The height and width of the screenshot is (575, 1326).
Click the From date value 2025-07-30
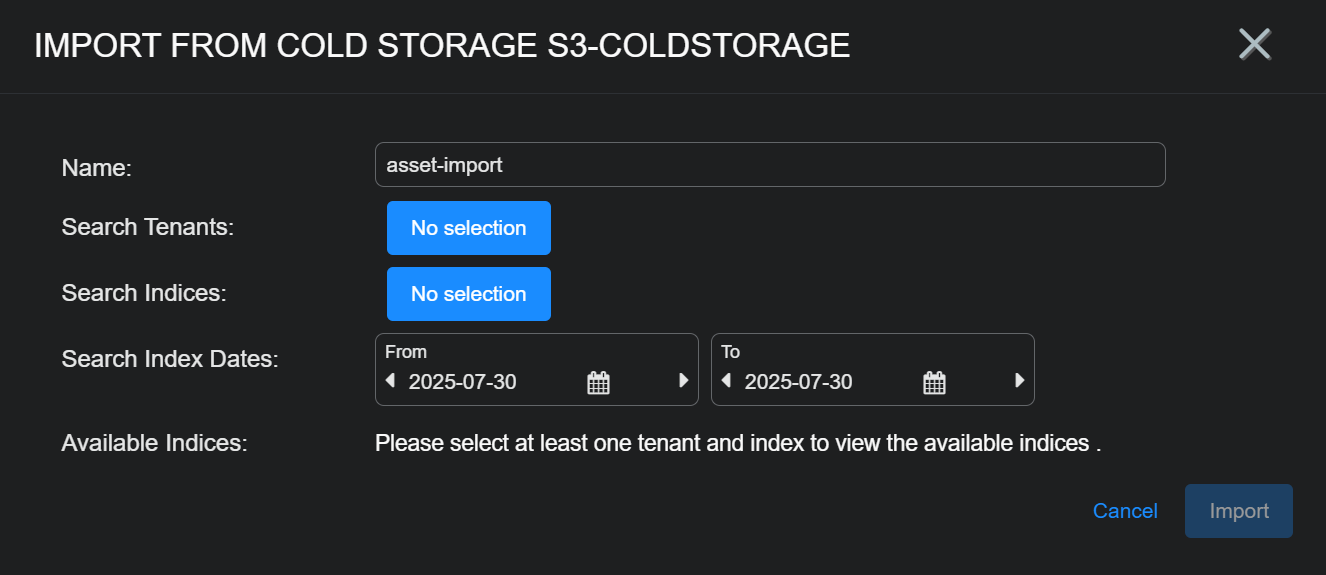tap(463, 382)
